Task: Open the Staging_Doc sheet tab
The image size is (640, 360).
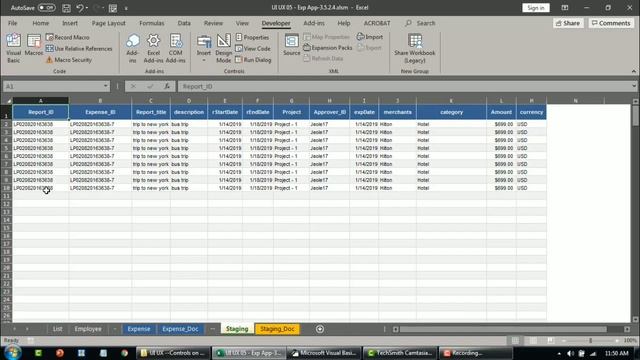Action: tap(277, 329)
